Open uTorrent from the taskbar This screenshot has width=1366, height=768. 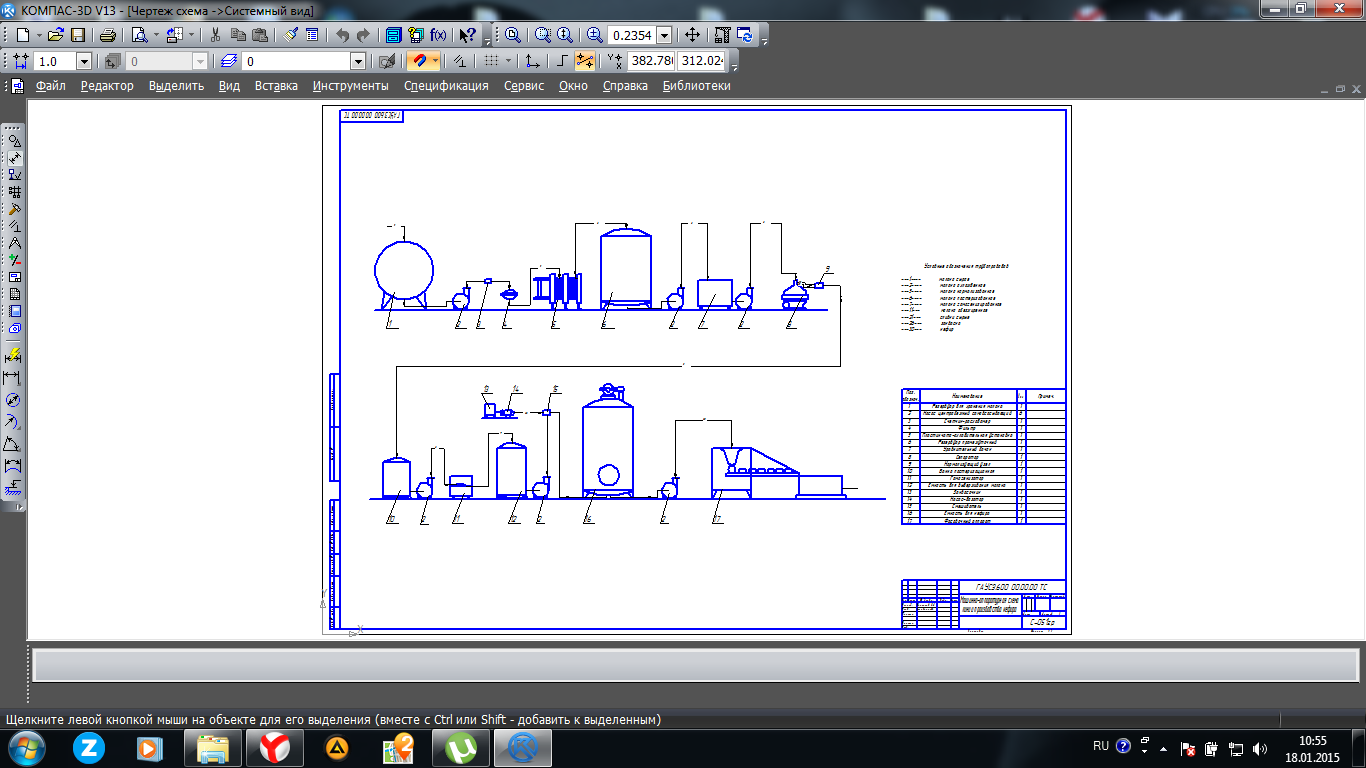pos(460,747)
